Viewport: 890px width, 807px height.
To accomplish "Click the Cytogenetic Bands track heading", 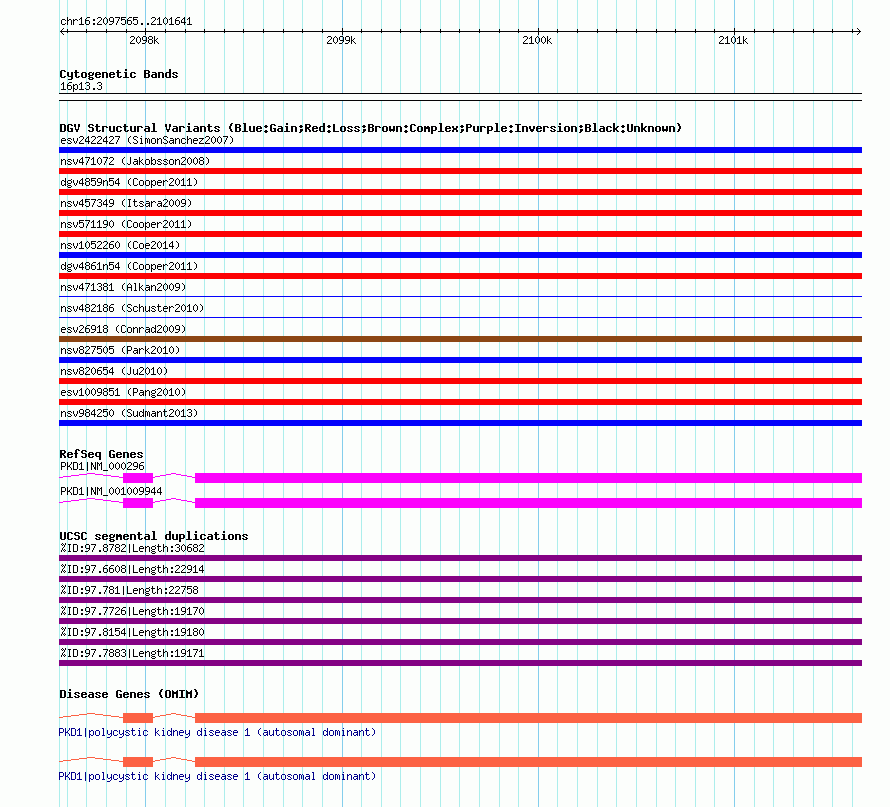I will tap(119, 74).
